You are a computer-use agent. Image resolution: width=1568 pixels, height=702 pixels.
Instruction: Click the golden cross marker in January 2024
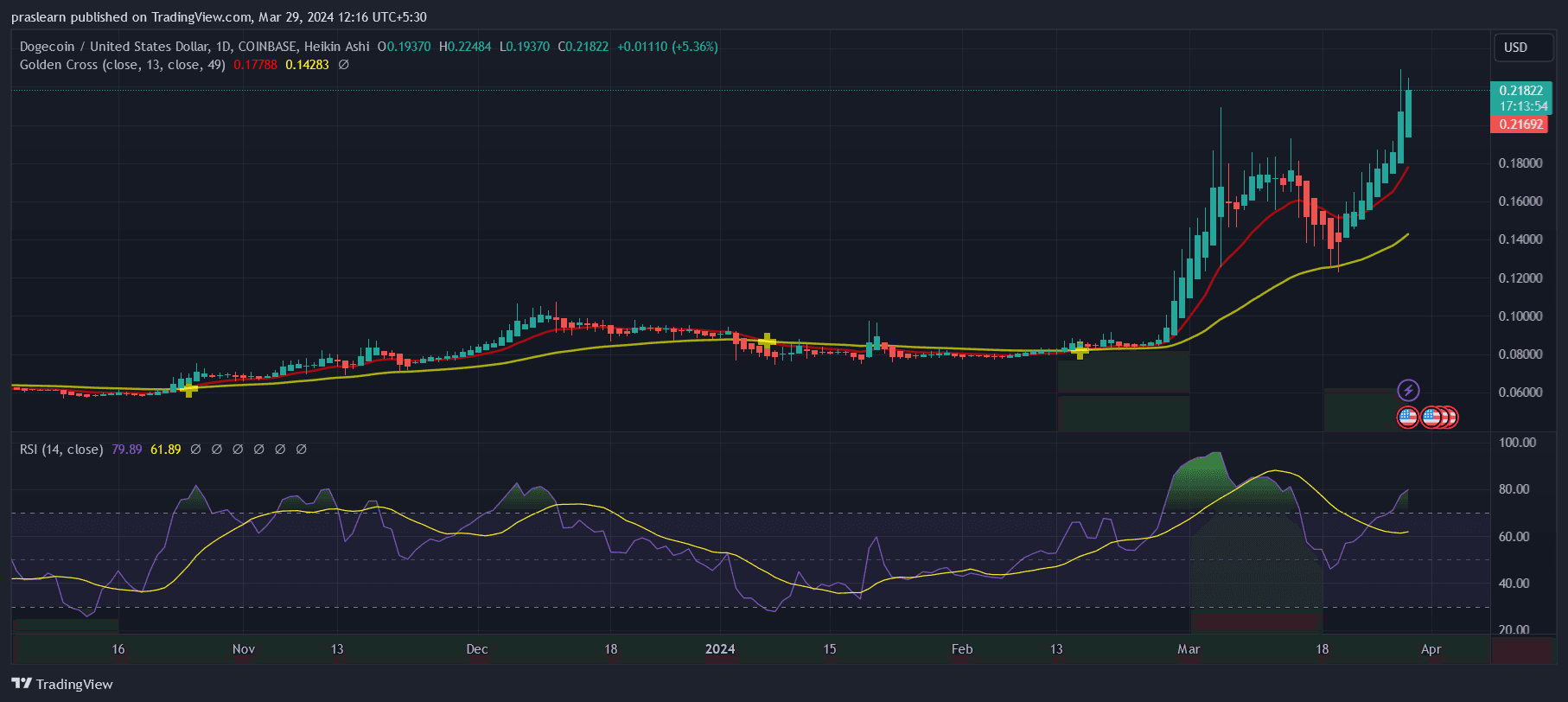point(767,341)
